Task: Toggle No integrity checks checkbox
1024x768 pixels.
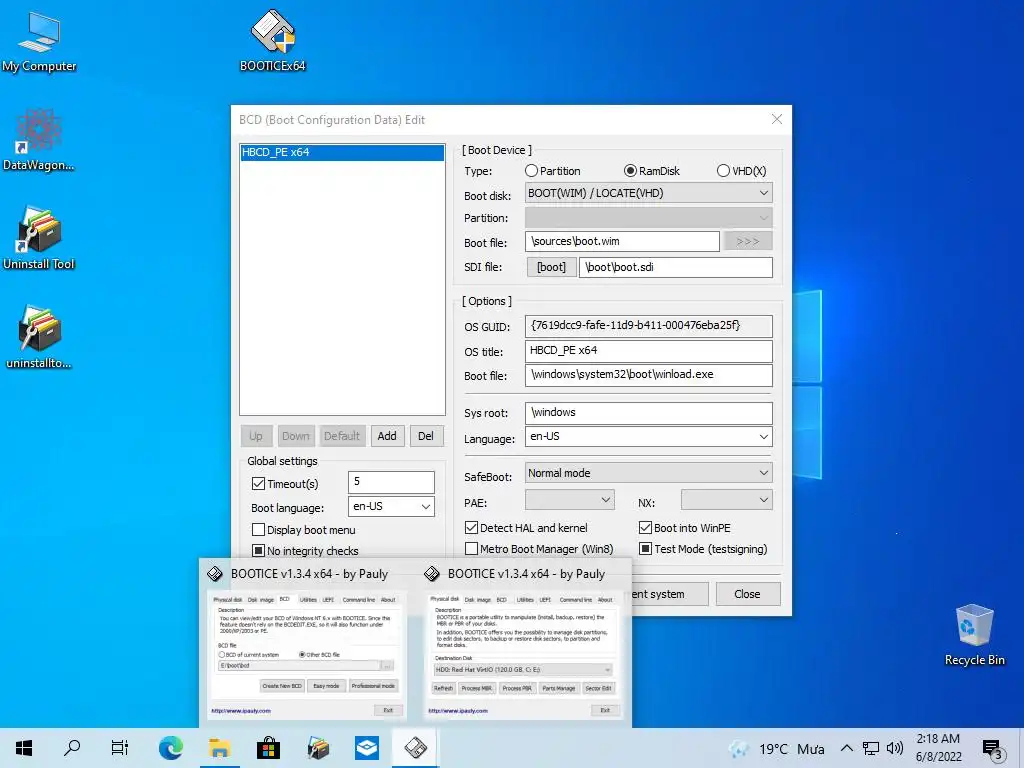Action: 259,551
